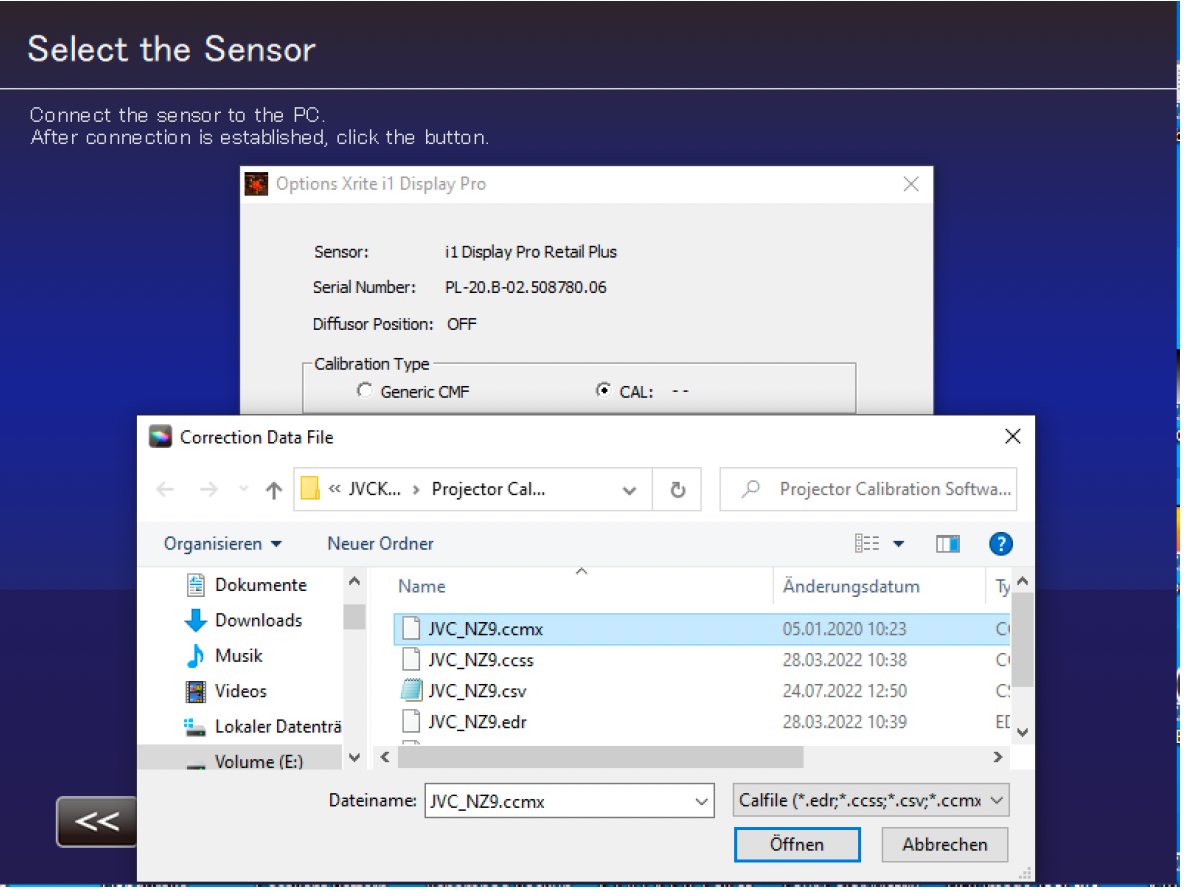The width and height of the screenshot is (1184, 892).
Task: Click the JVC_NZ9.edr file icon
Action: pos(411,721)
